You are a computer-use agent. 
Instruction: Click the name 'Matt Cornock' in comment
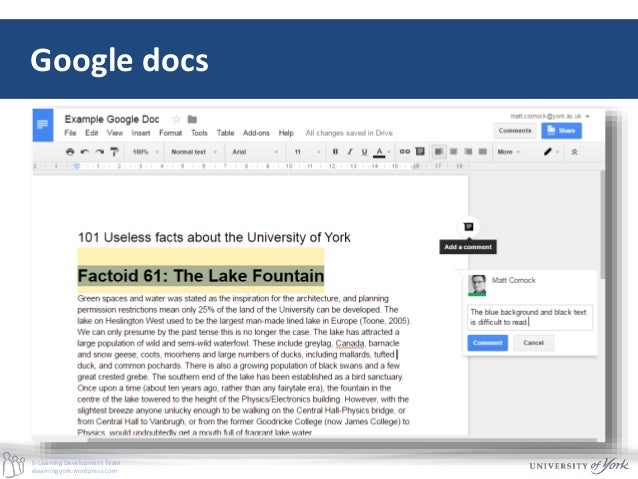(x=513, y=280)
